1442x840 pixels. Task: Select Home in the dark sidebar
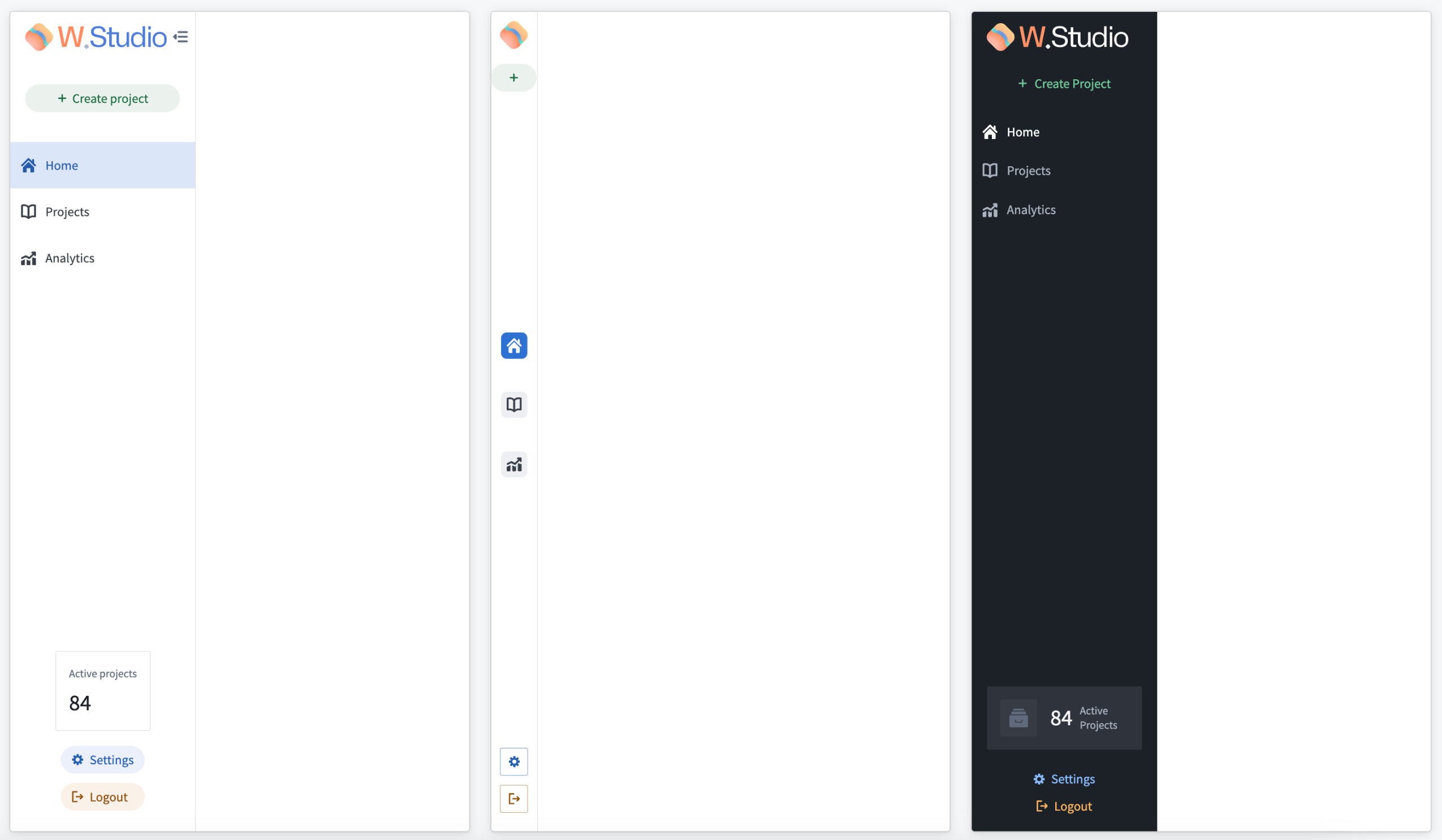coord(1064,132)
